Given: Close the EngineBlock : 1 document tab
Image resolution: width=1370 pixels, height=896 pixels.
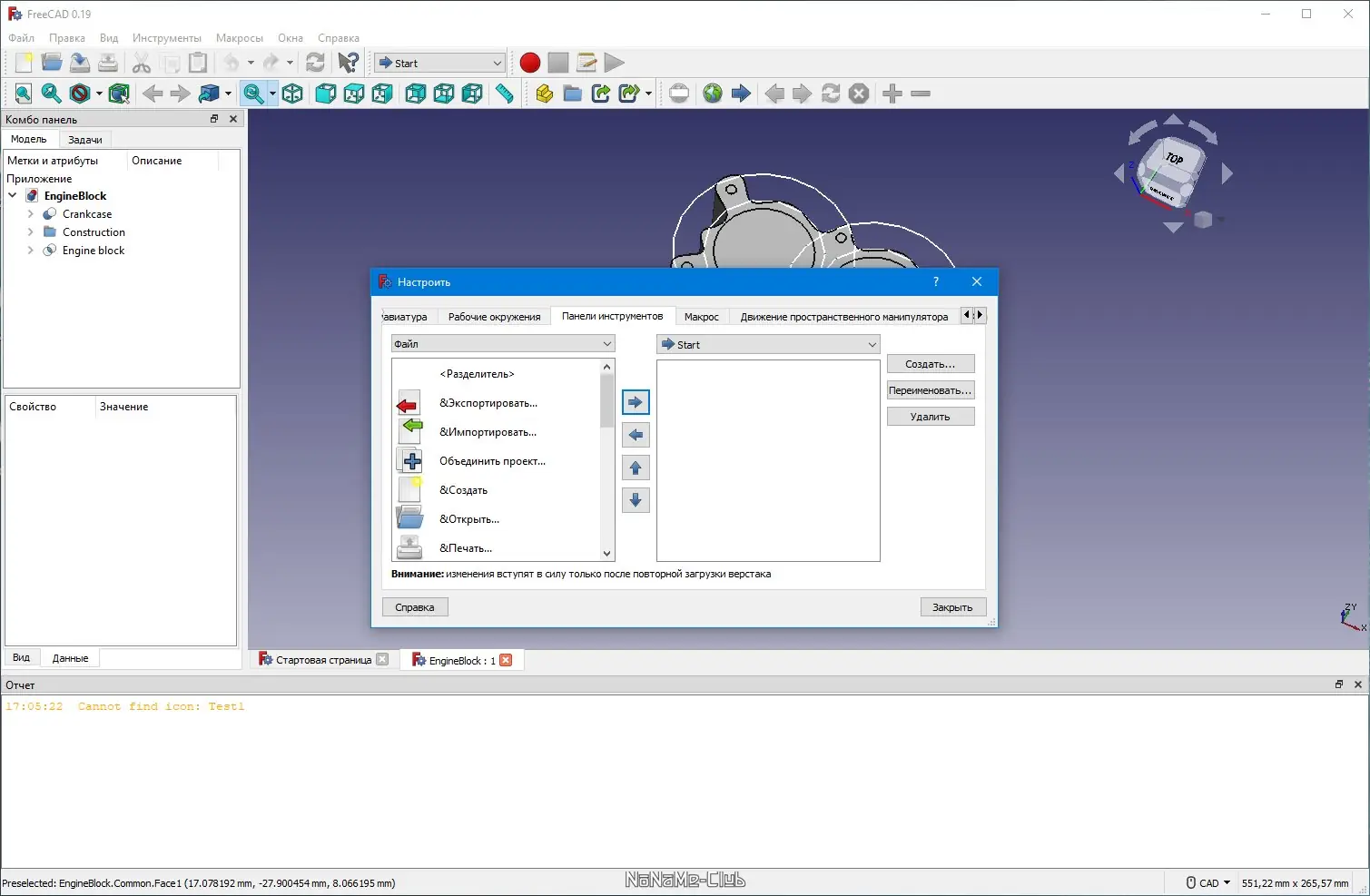Looking at the screenshot, I should 506,660.
